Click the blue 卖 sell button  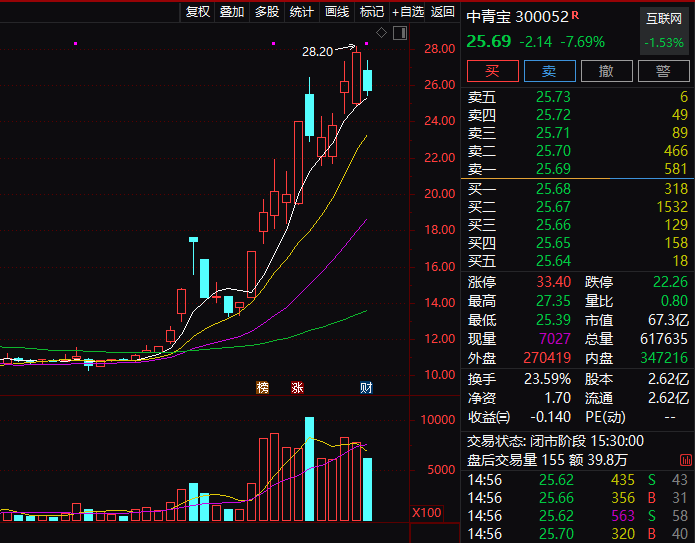(549, 71)
